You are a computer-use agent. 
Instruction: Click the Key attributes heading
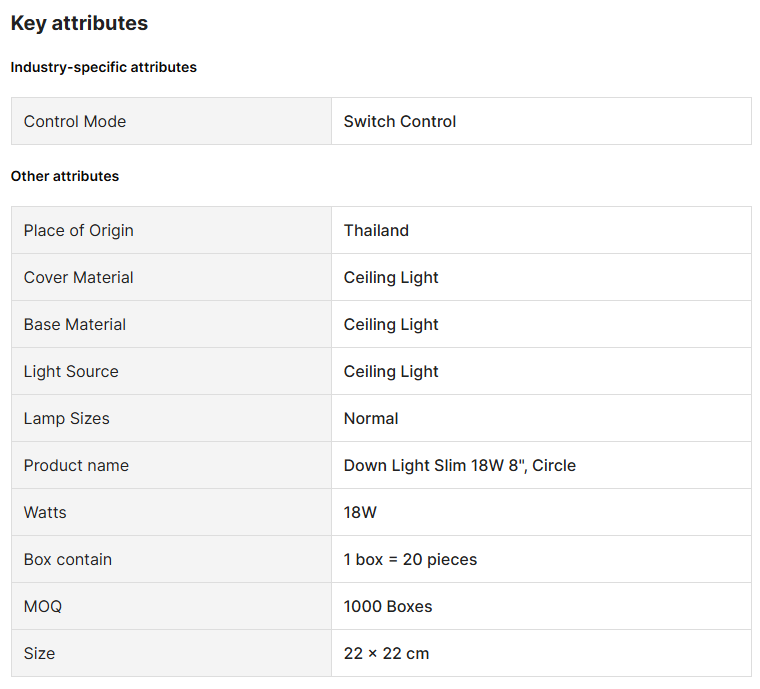pyautogui.click(x=79, y=23)
